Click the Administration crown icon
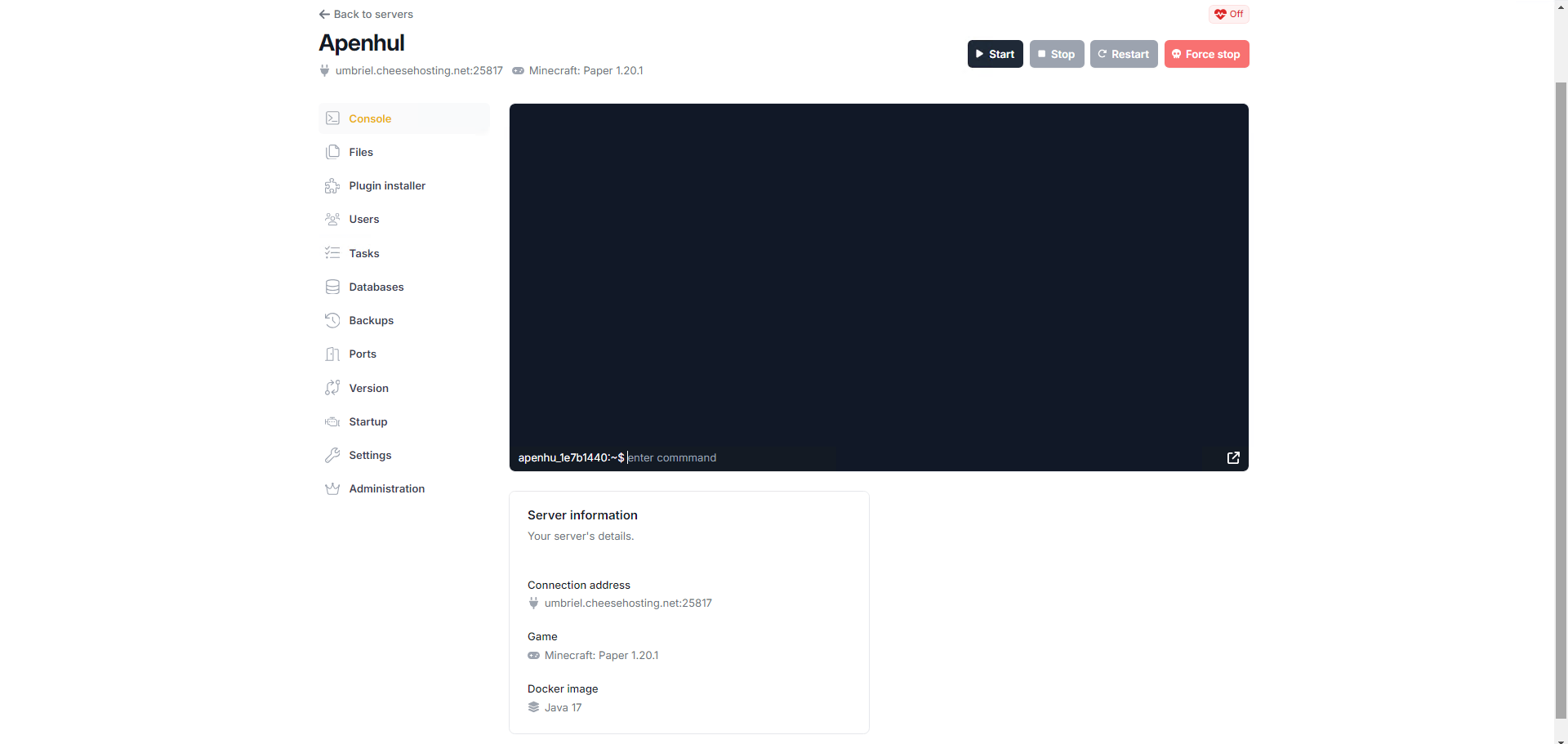Viewport: 1568px width, 744px height. pyautogui.click(x=332, y=489)
